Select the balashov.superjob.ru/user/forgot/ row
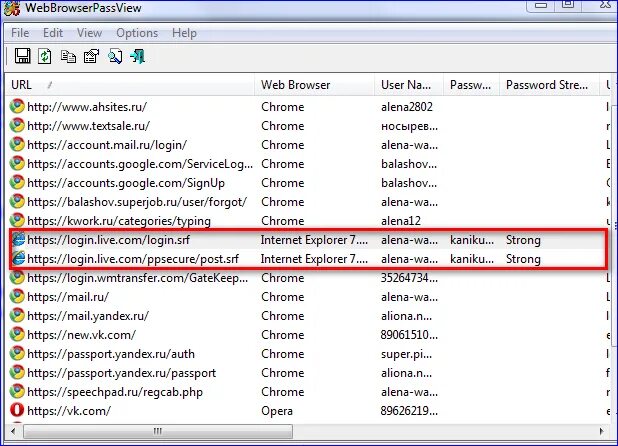Screen dimensions: 618x446 tap(309, 201)
